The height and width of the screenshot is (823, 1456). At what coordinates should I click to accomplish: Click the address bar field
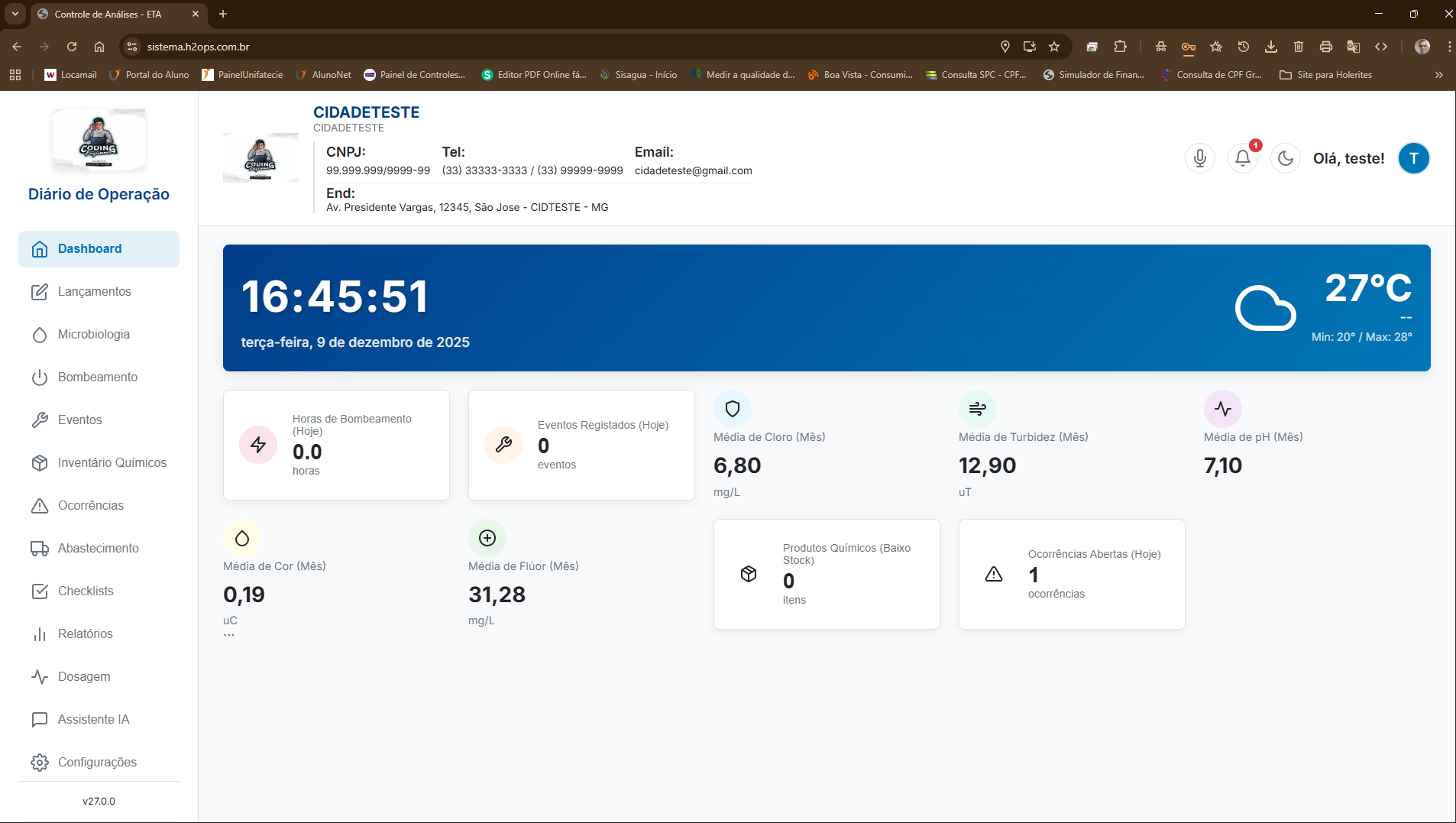click(x=197, y=47)
